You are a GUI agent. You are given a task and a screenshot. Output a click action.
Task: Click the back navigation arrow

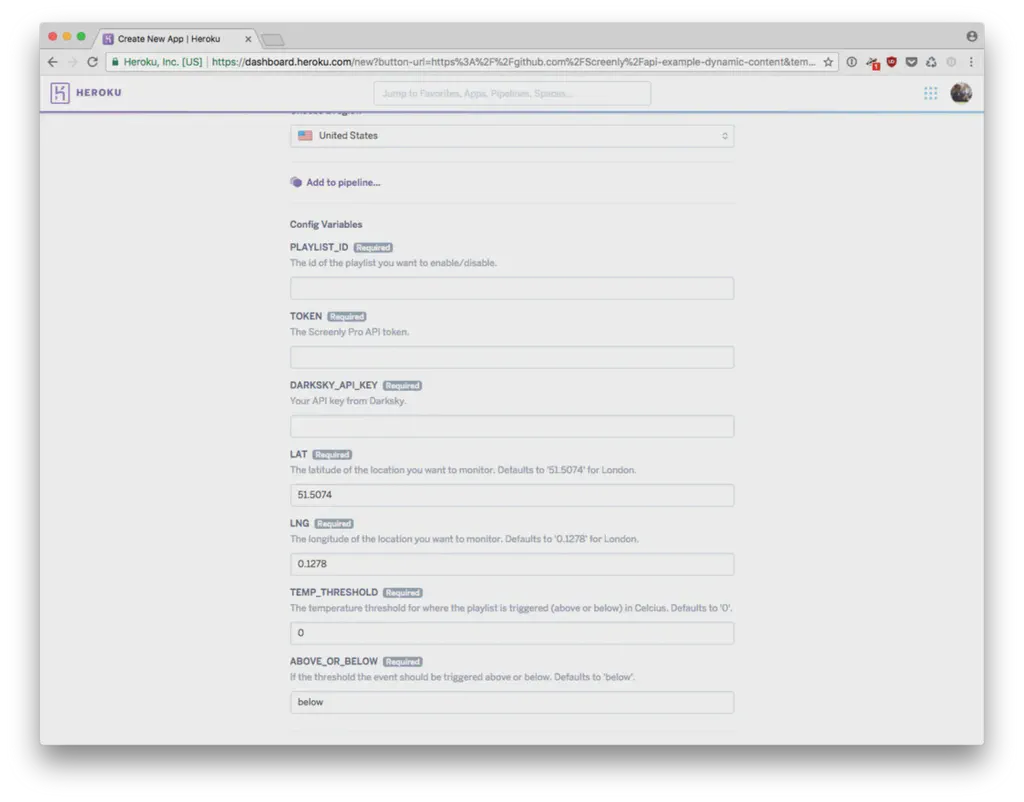pyautogui.click(x=52, y=61)
